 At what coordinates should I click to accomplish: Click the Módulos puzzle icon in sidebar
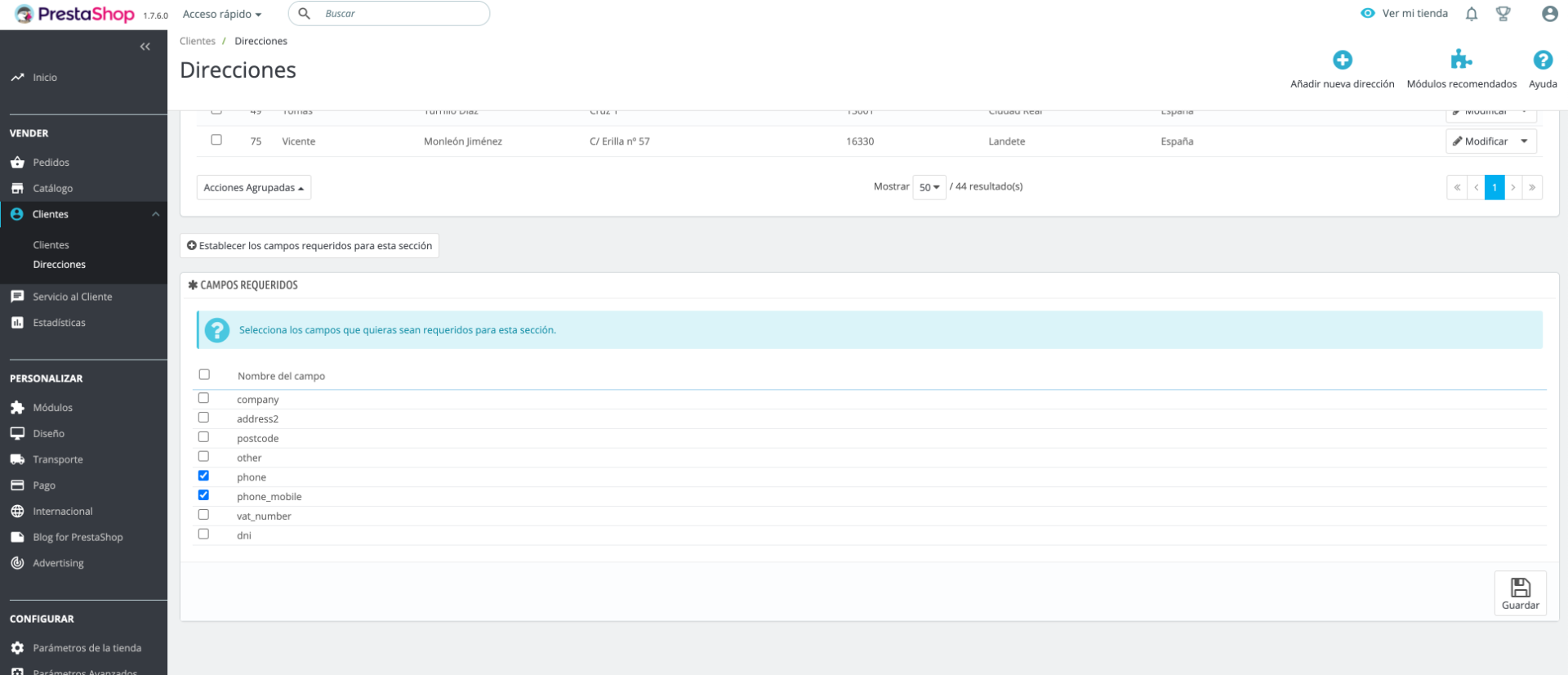click(x=17, y=408)
